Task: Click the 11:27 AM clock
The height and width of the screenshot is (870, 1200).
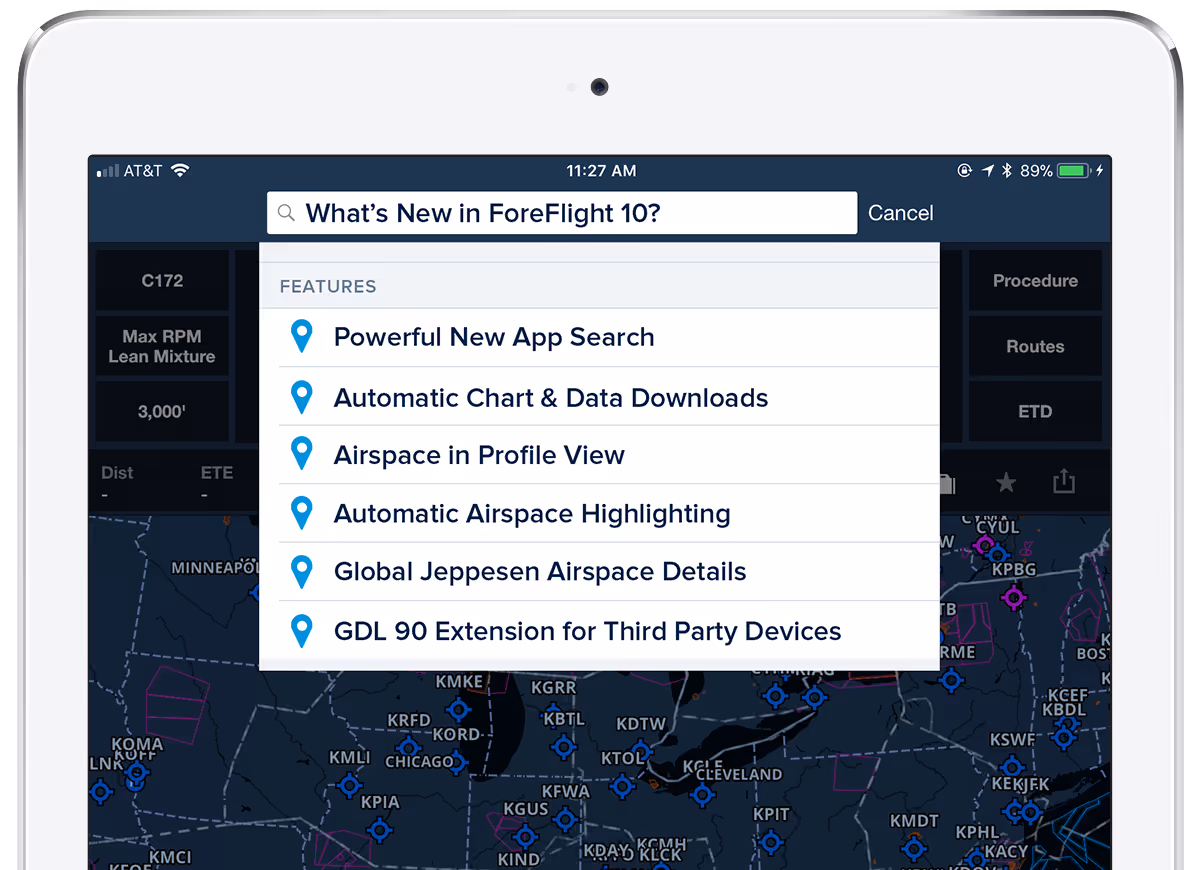Action: click(x=601, y=171)
